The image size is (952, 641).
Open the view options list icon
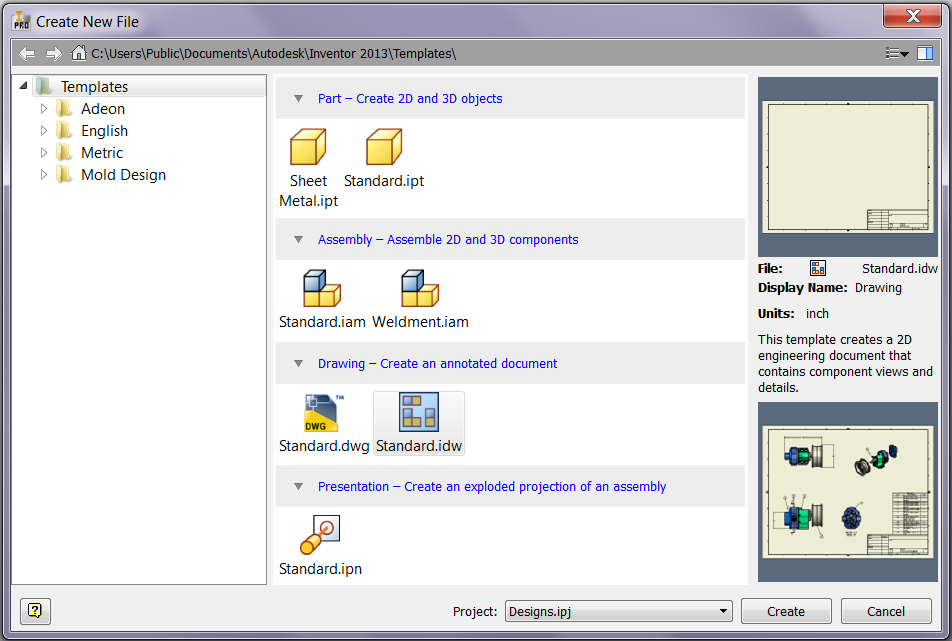point(897,53)
